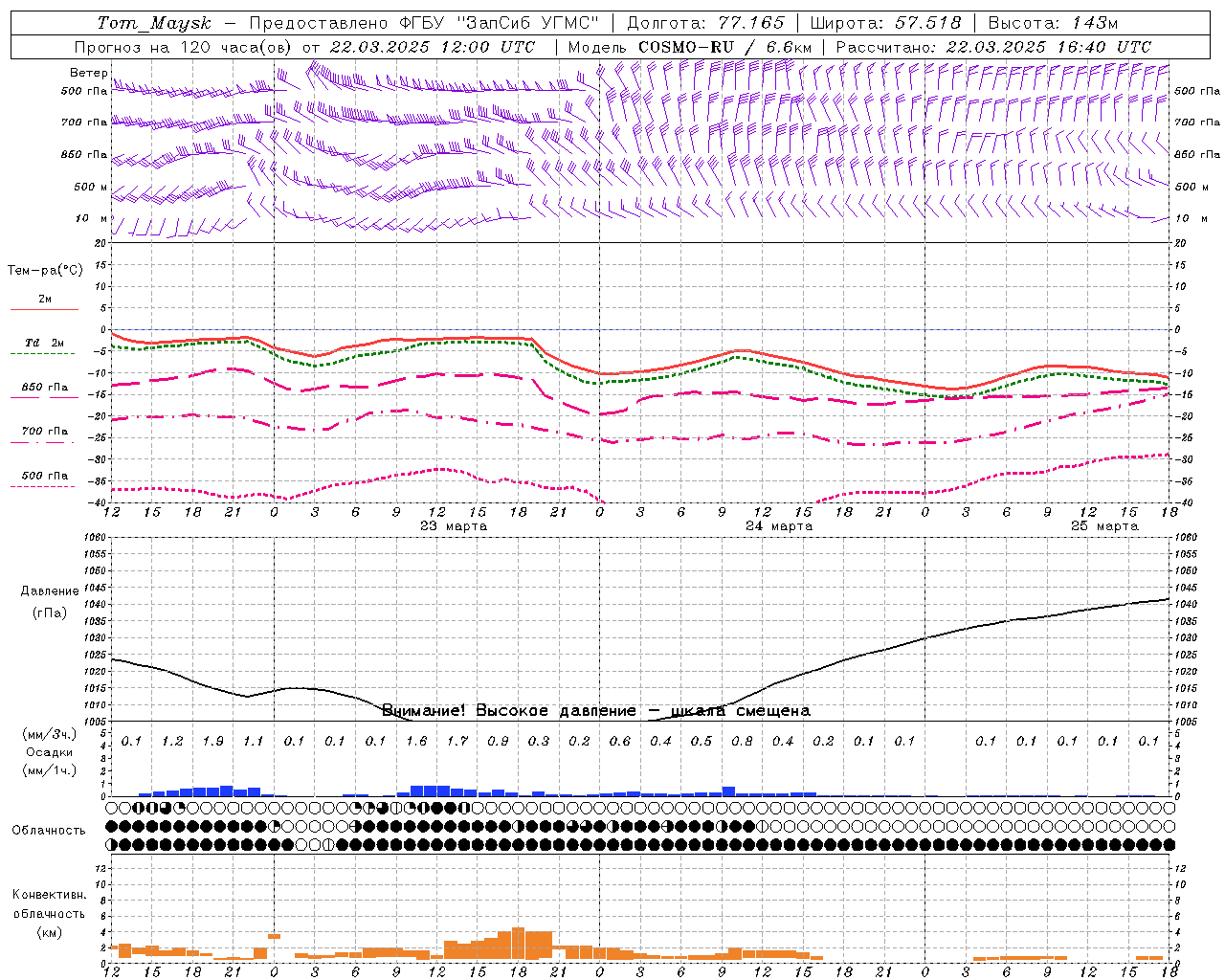Click the 'Ветер' wind panel label
The height and width of the screenshot is (980, 1225).
pyautogui.click(x=89, y=73)
